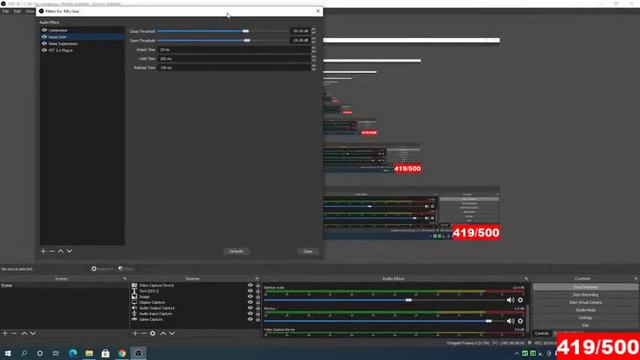Image resolution: width=640 pixels, height=360 pixels.
Task: Add a new source with plus icon
Action: click(x=135, y=333)
